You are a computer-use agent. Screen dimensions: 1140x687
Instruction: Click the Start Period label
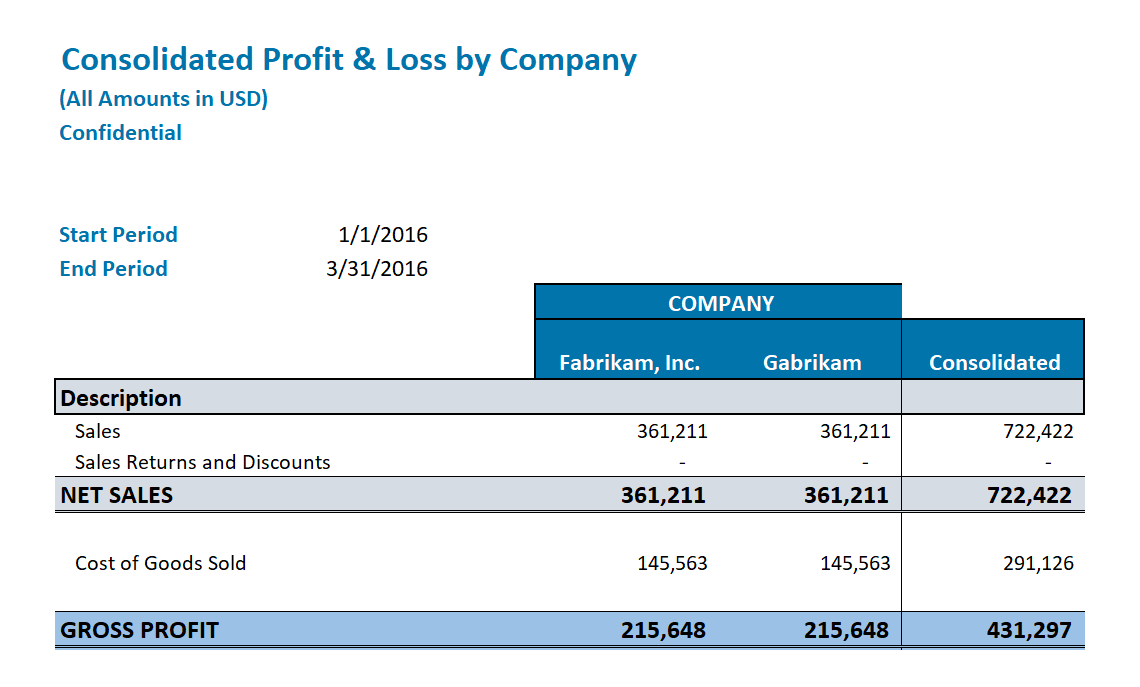click(x=119, y=234)
